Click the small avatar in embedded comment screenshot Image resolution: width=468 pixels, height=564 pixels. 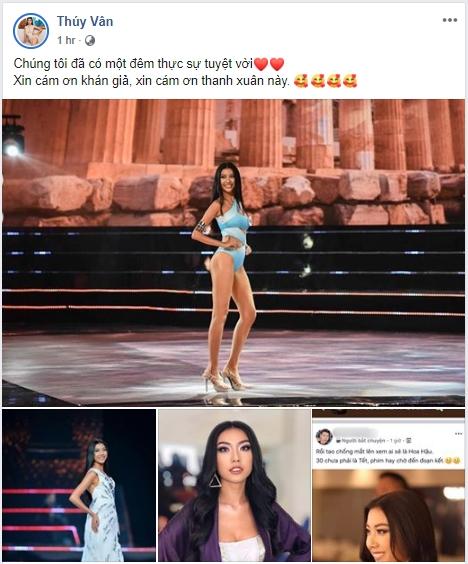pos(323,437)
